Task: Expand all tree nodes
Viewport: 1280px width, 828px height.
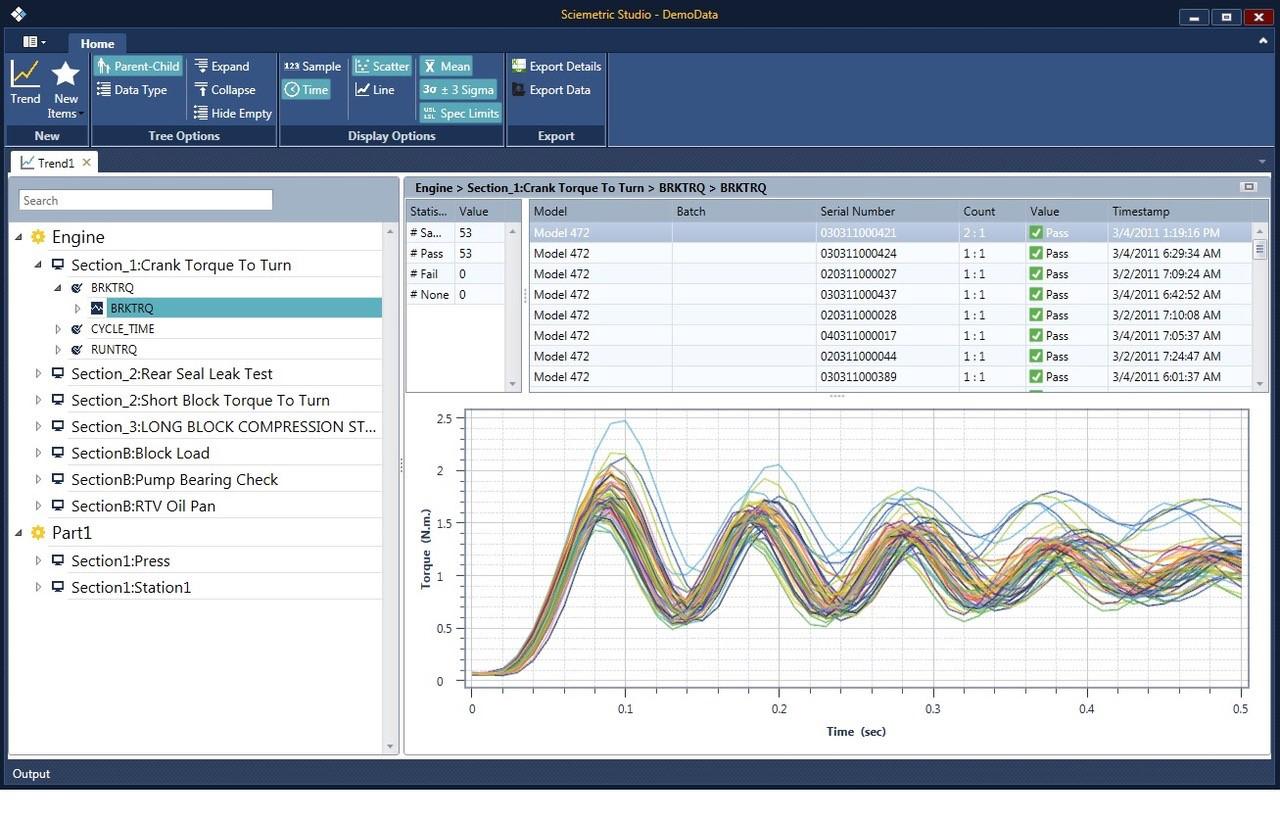Action: (x=221, y=66)
